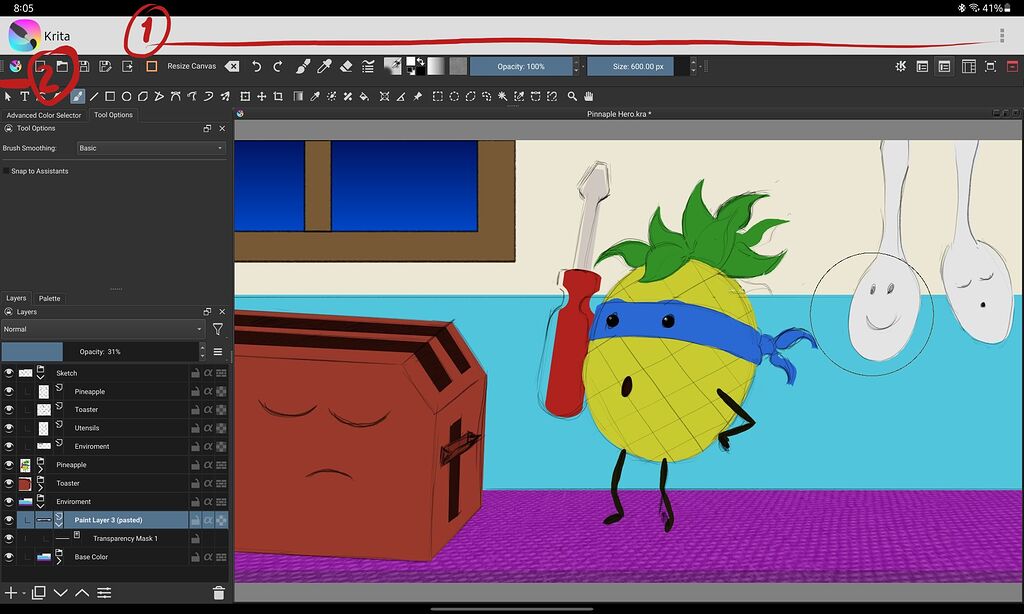The height and width of the screenshot is (614, 1024).
Task: Hide the Sketch layer
Action: click(x=9, y=372)
